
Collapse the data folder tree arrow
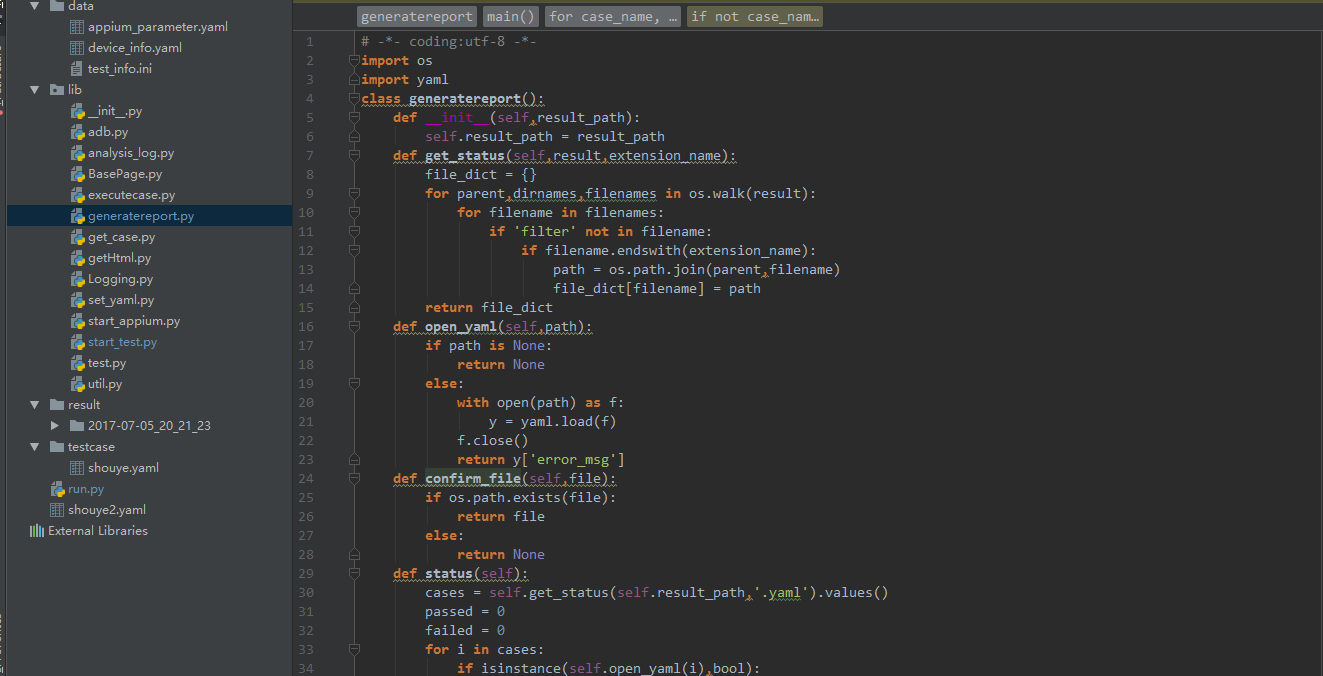click(x=35, y=6)
